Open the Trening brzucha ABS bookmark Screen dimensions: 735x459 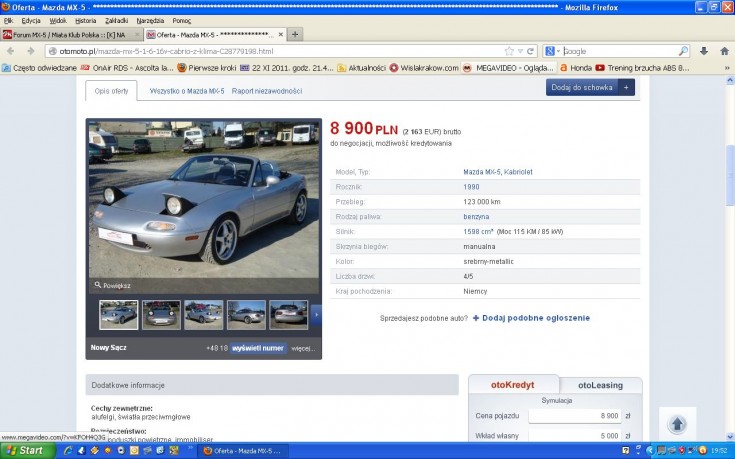(642, 68)
